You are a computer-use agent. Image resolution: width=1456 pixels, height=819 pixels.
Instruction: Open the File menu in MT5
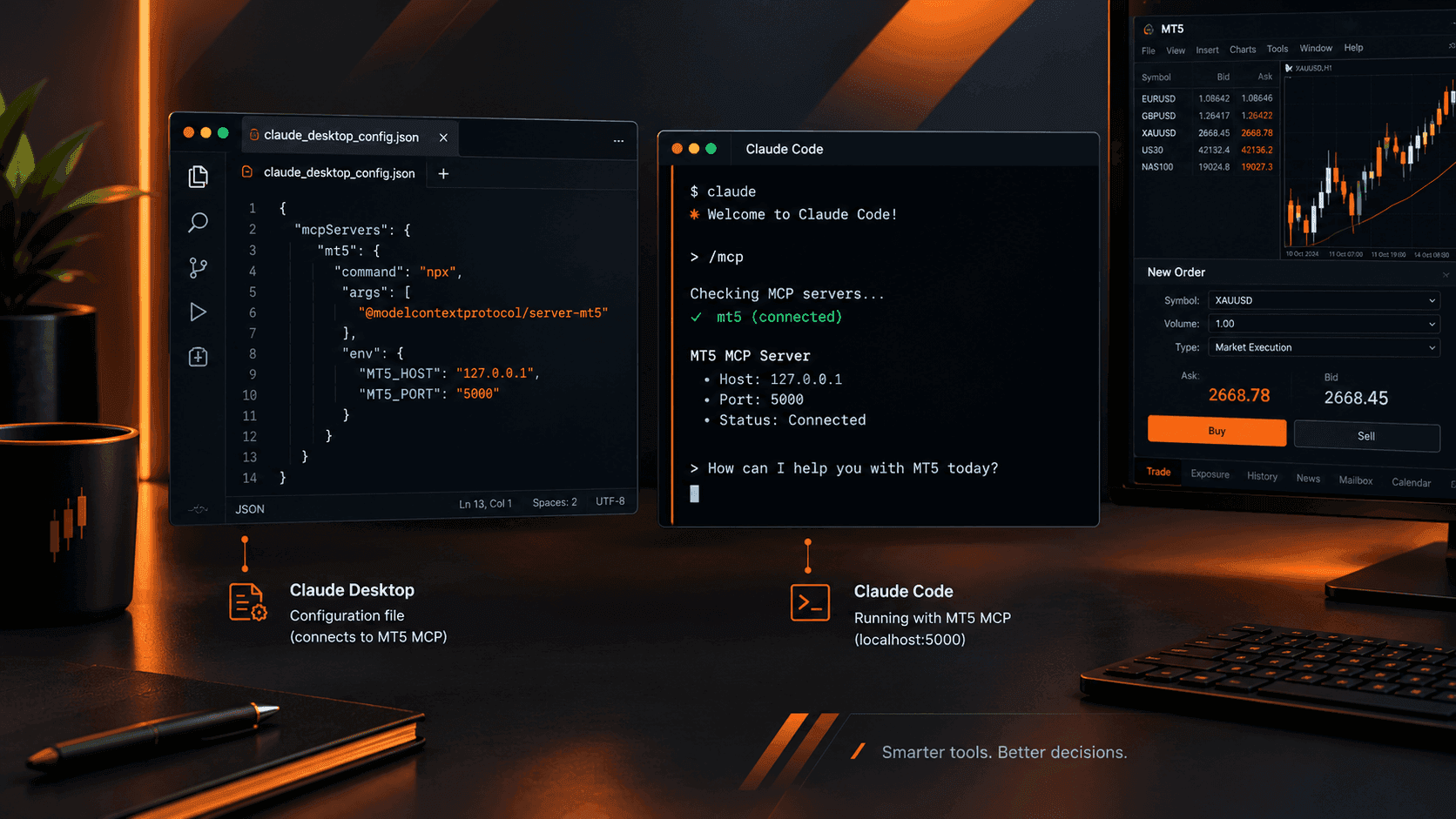click(x=1149, y=51)
